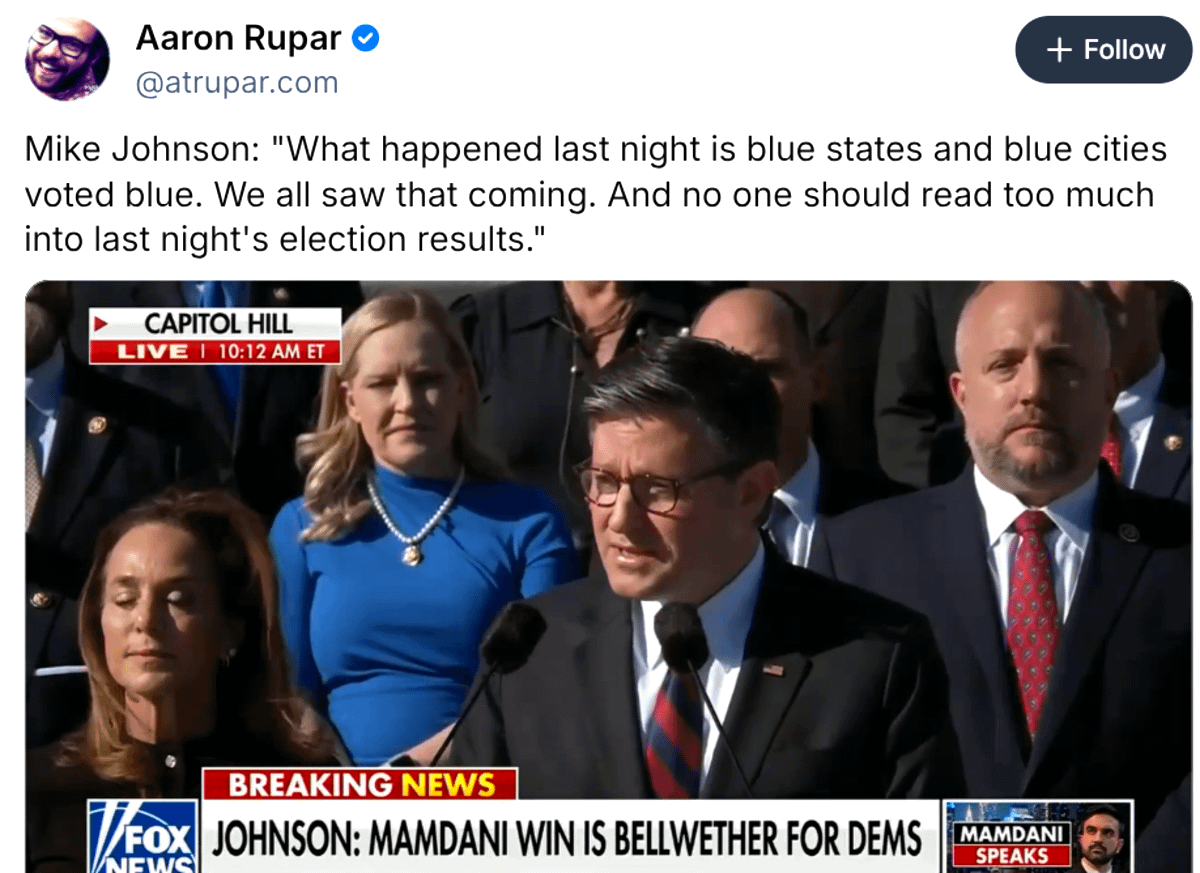Open Aaron Rupar's profile avatar
Image resolution: width=1200 pixels, height=873 pixels.
pyautogui.click(x=67, y=58)
